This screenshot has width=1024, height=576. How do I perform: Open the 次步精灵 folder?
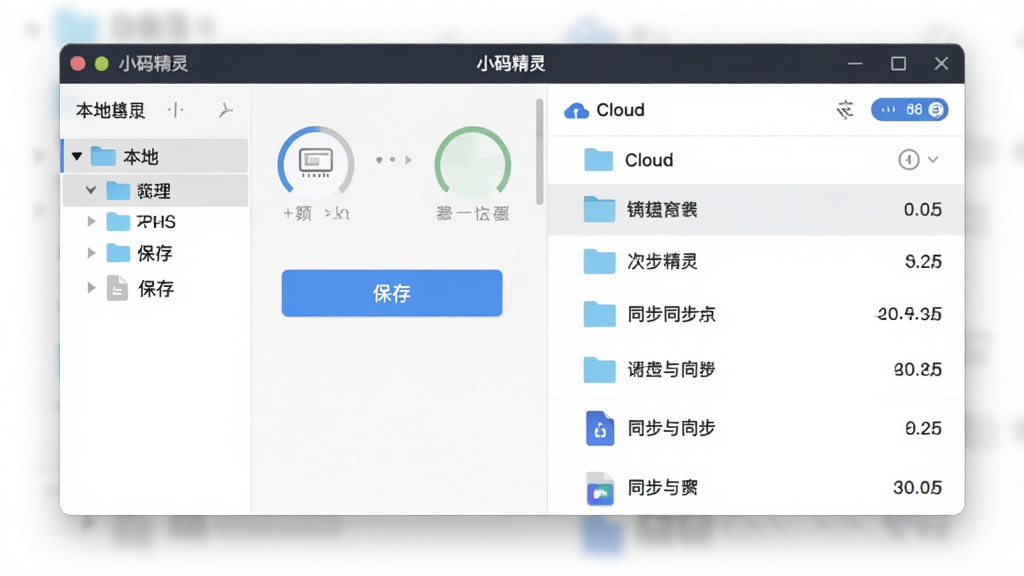pyautogui.click(x=756, y=262)
